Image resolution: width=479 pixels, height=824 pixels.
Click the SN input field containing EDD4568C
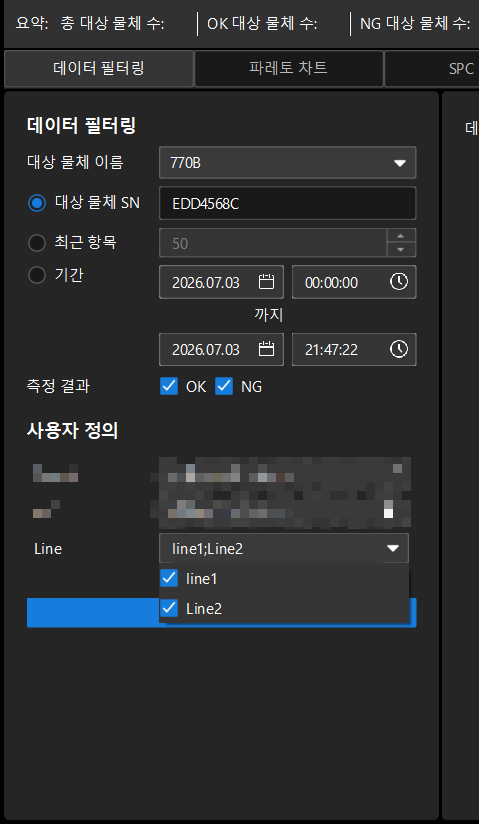click(288, 203)
